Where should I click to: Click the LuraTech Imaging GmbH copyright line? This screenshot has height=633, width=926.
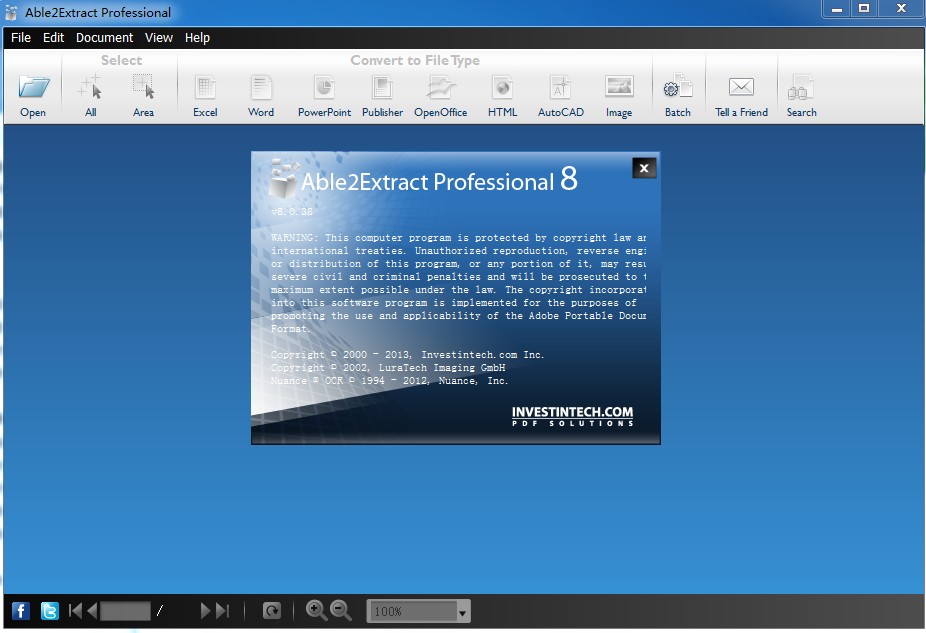[x=388, y=367]
